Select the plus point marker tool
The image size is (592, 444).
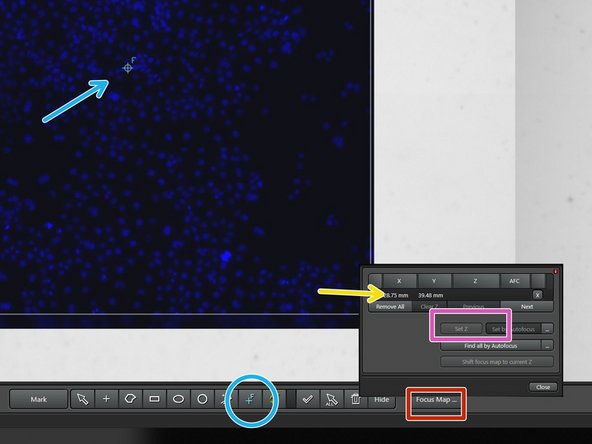click(x=106, y=399)
